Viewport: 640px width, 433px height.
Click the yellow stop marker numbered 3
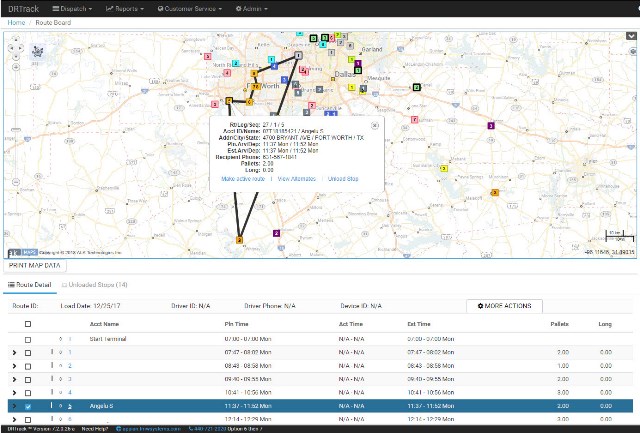click(x=494, y=191)
